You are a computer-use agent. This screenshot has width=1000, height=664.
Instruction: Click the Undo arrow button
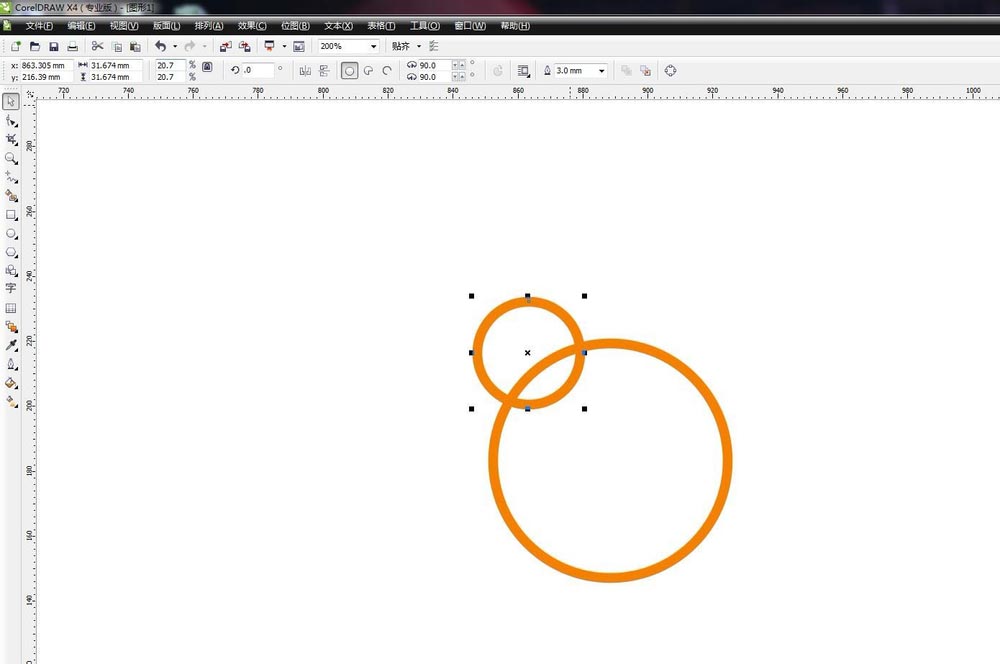coord(160,46)
